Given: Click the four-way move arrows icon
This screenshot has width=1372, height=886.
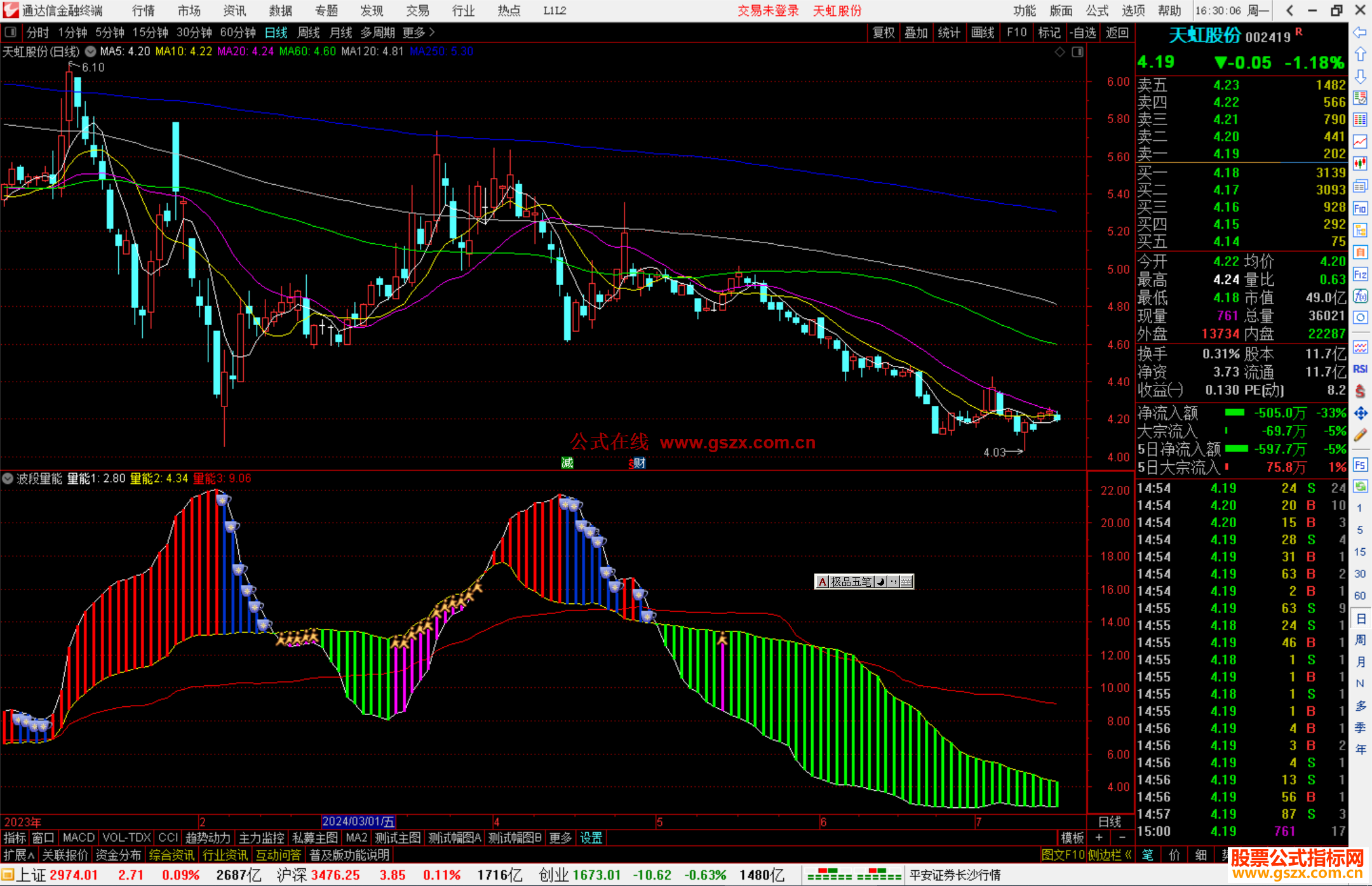Looking at the screenshot, I should click(x=1360, y=413).
